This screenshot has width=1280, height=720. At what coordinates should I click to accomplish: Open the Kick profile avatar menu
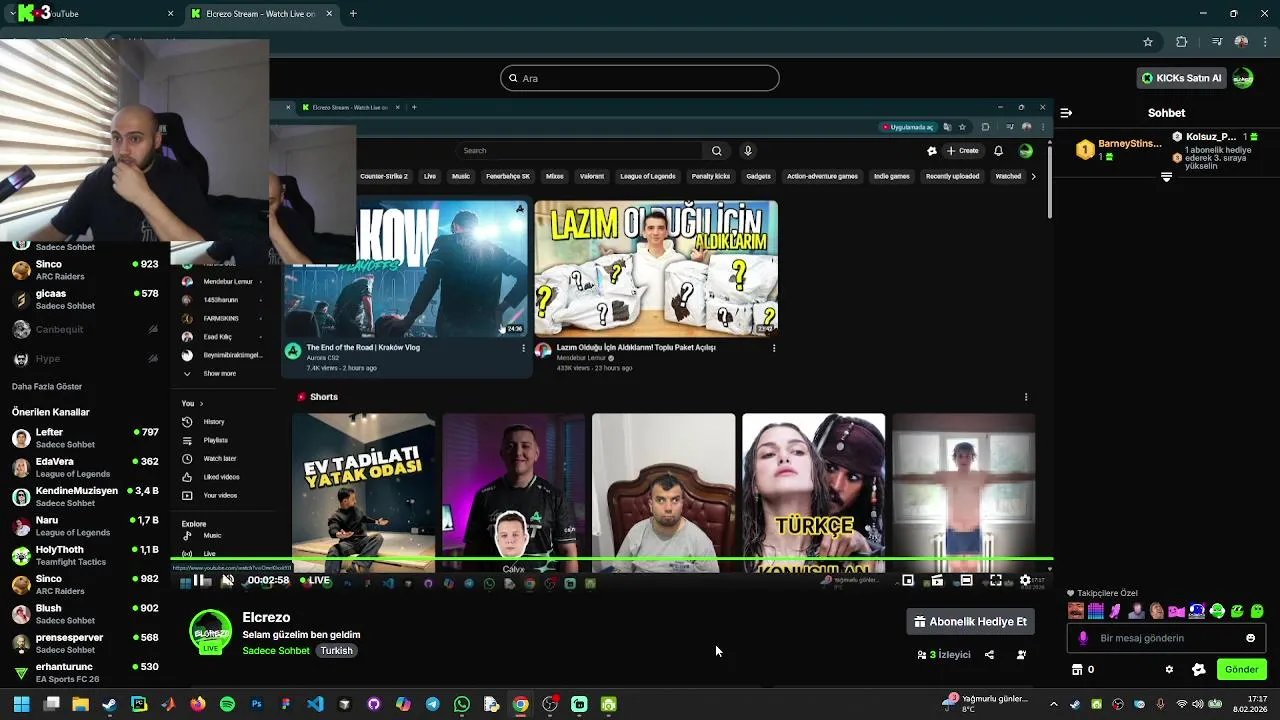tap(1243, 78)
